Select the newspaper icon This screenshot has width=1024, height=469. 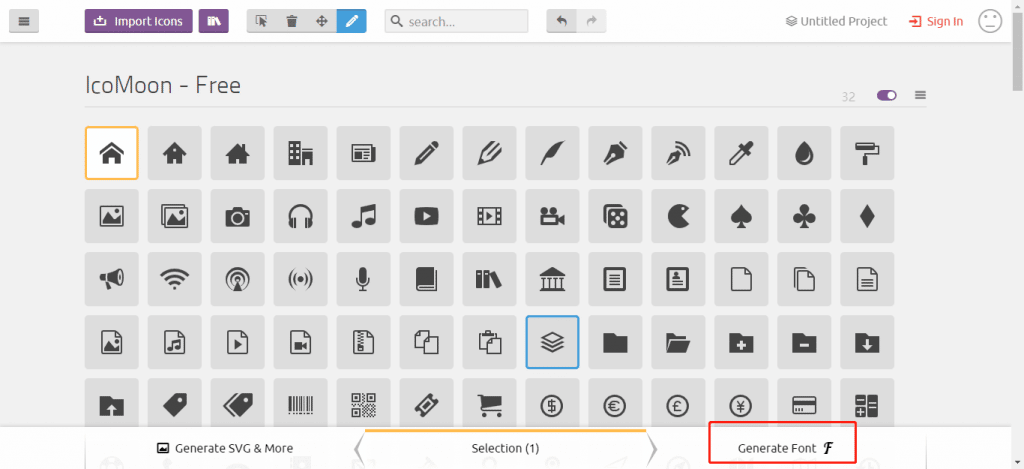coord(363,153)
